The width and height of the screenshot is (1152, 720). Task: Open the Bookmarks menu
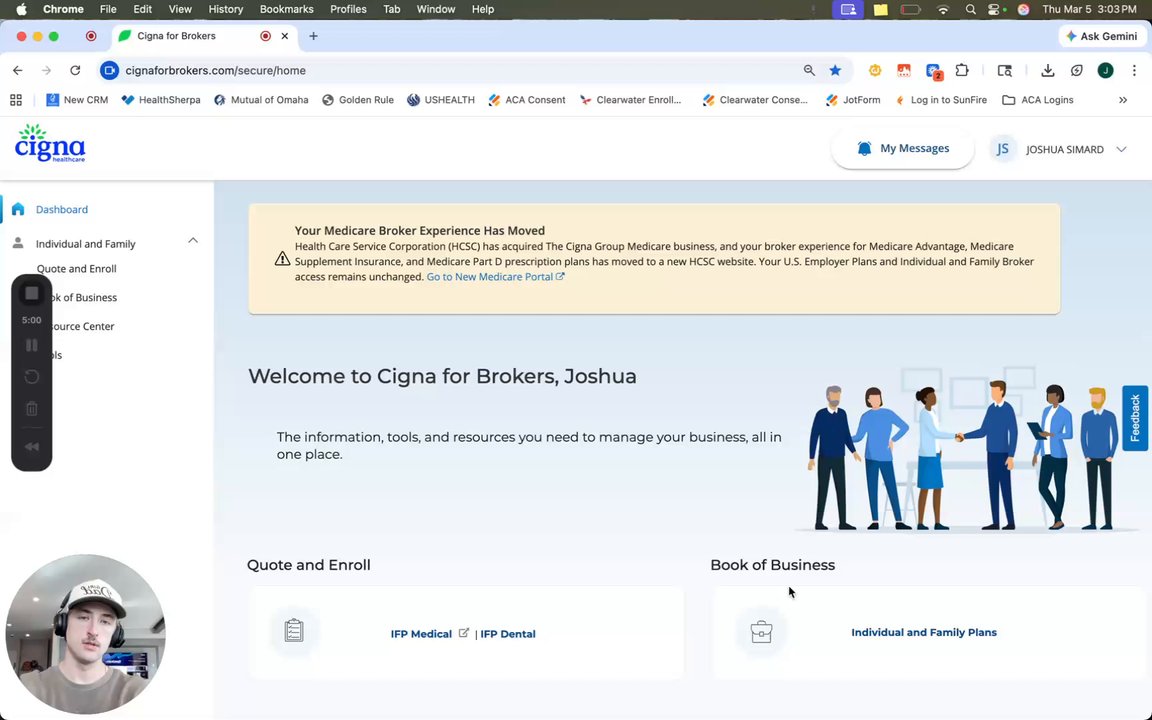(287, 10)
